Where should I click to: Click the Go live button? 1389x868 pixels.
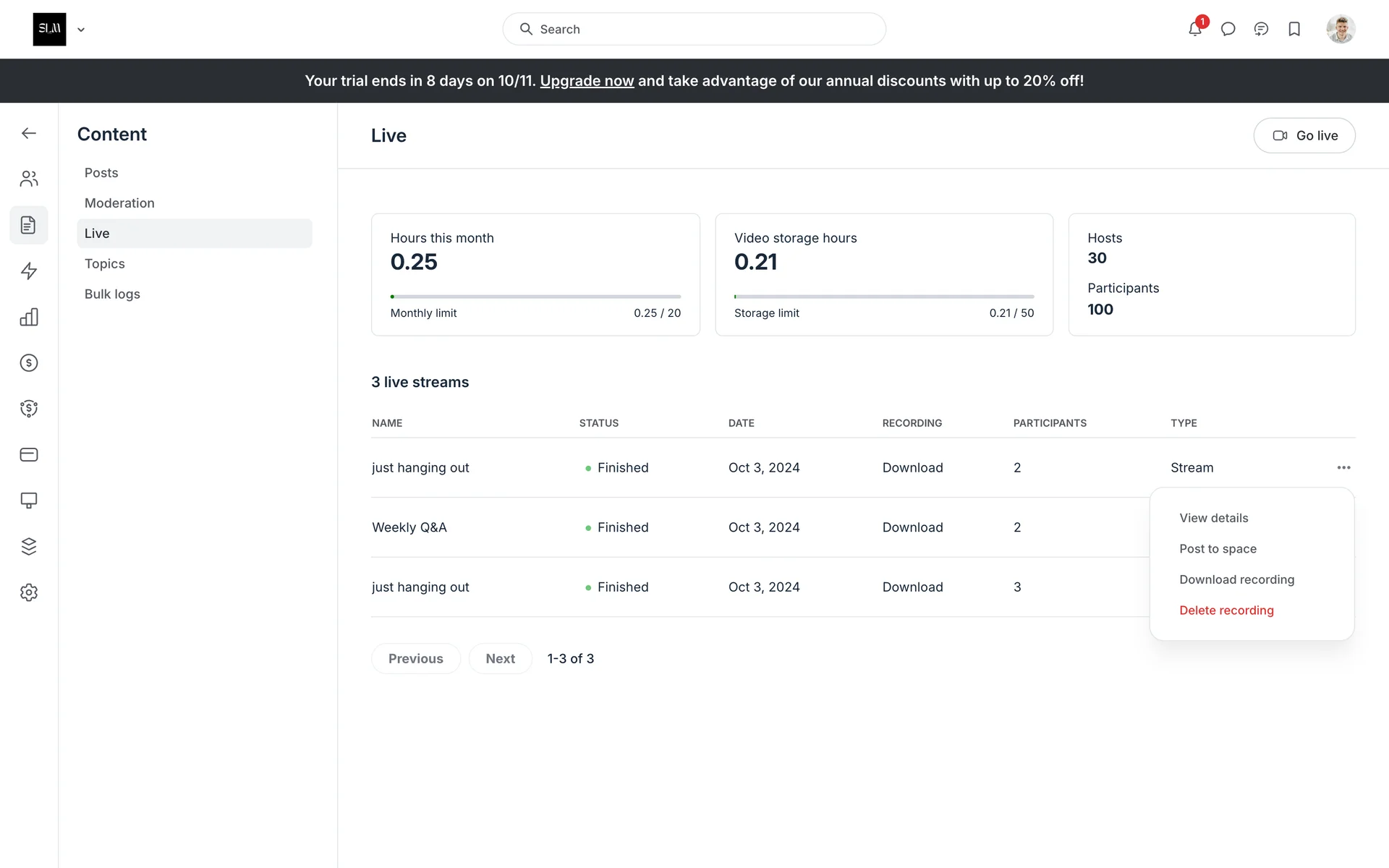pyautogui.click(x=1304, y=135)
